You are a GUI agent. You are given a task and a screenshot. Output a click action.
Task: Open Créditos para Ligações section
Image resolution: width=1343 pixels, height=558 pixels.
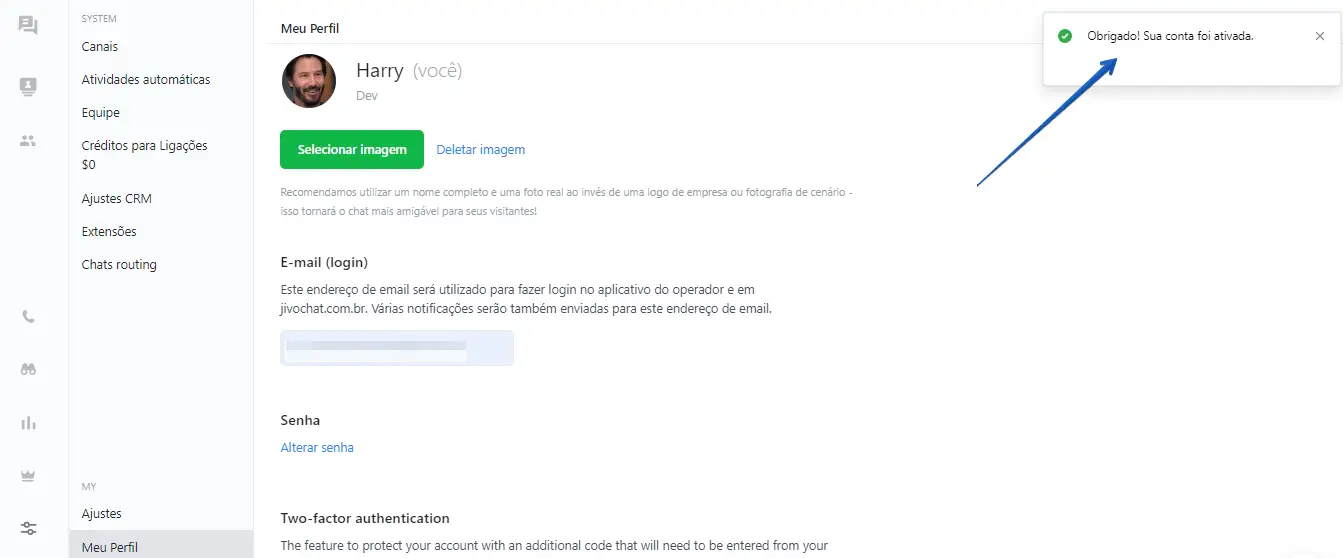pos(144,146)
